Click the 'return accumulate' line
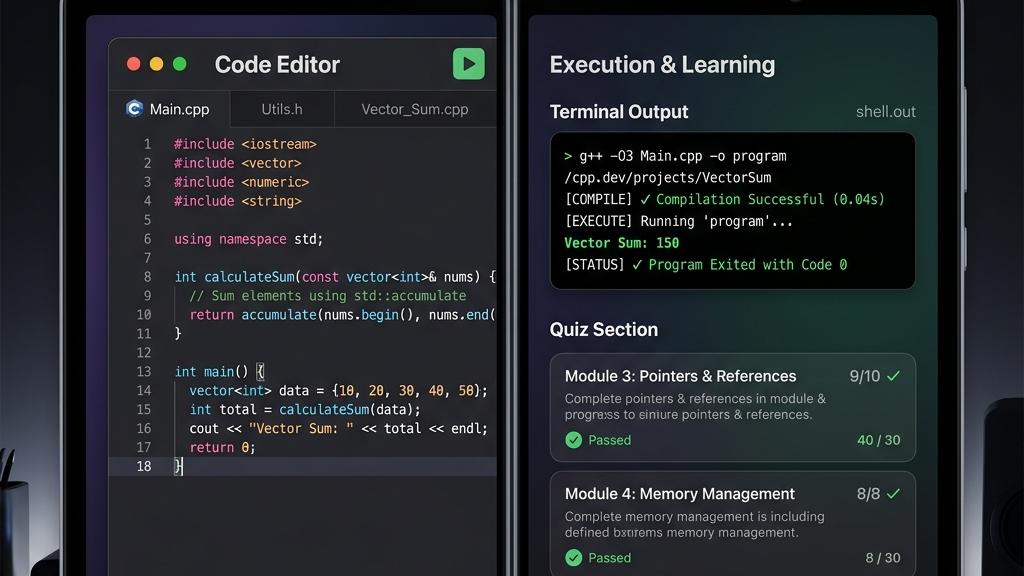The height and width of the screenshot is (576, 1024). 342,315
